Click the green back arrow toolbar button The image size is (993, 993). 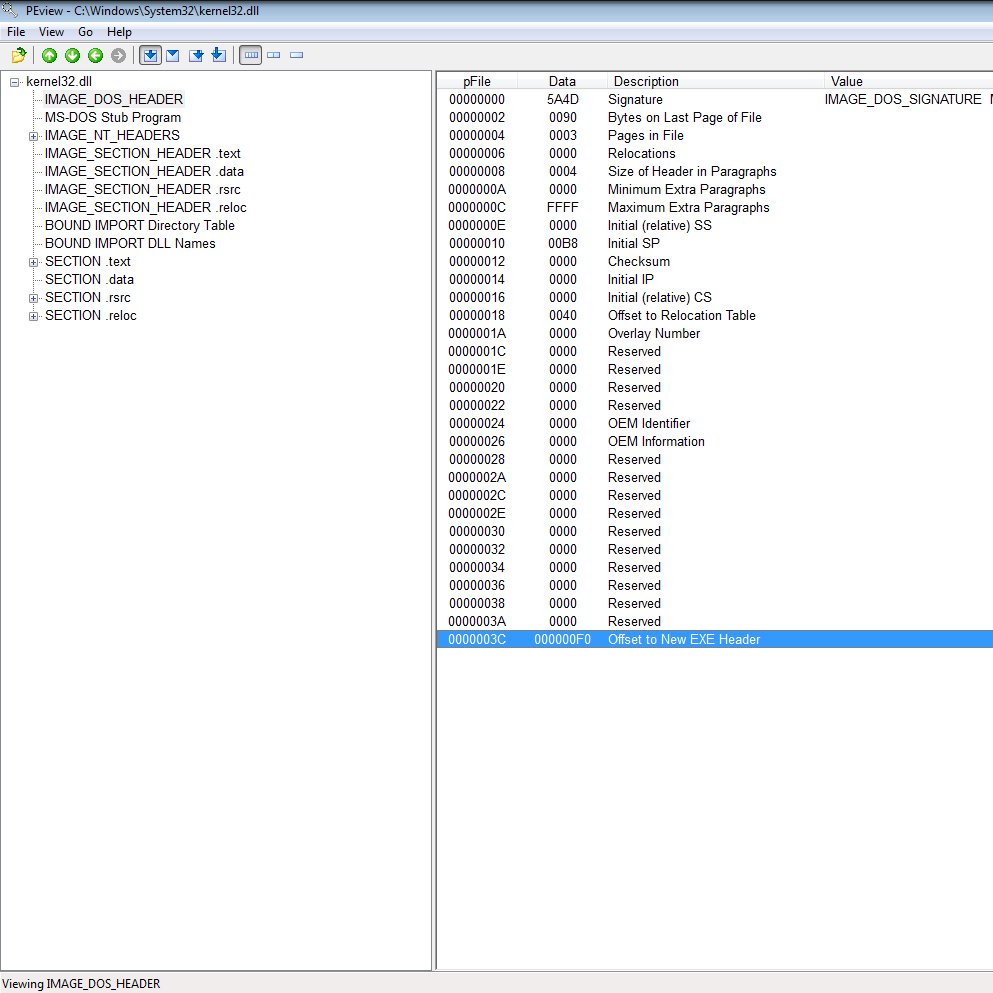[x=96, y=56]
